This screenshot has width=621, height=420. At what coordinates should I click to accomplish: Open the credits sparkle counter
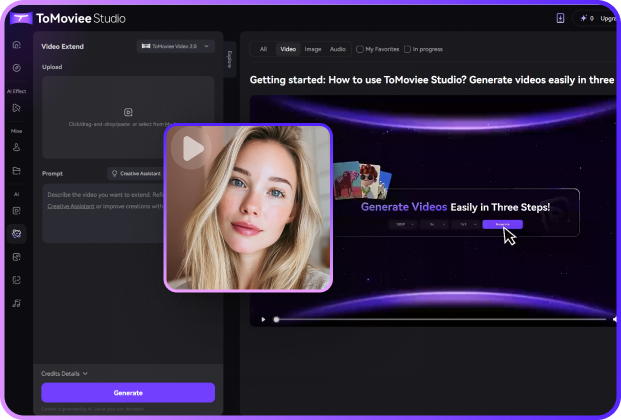point(587,18)
